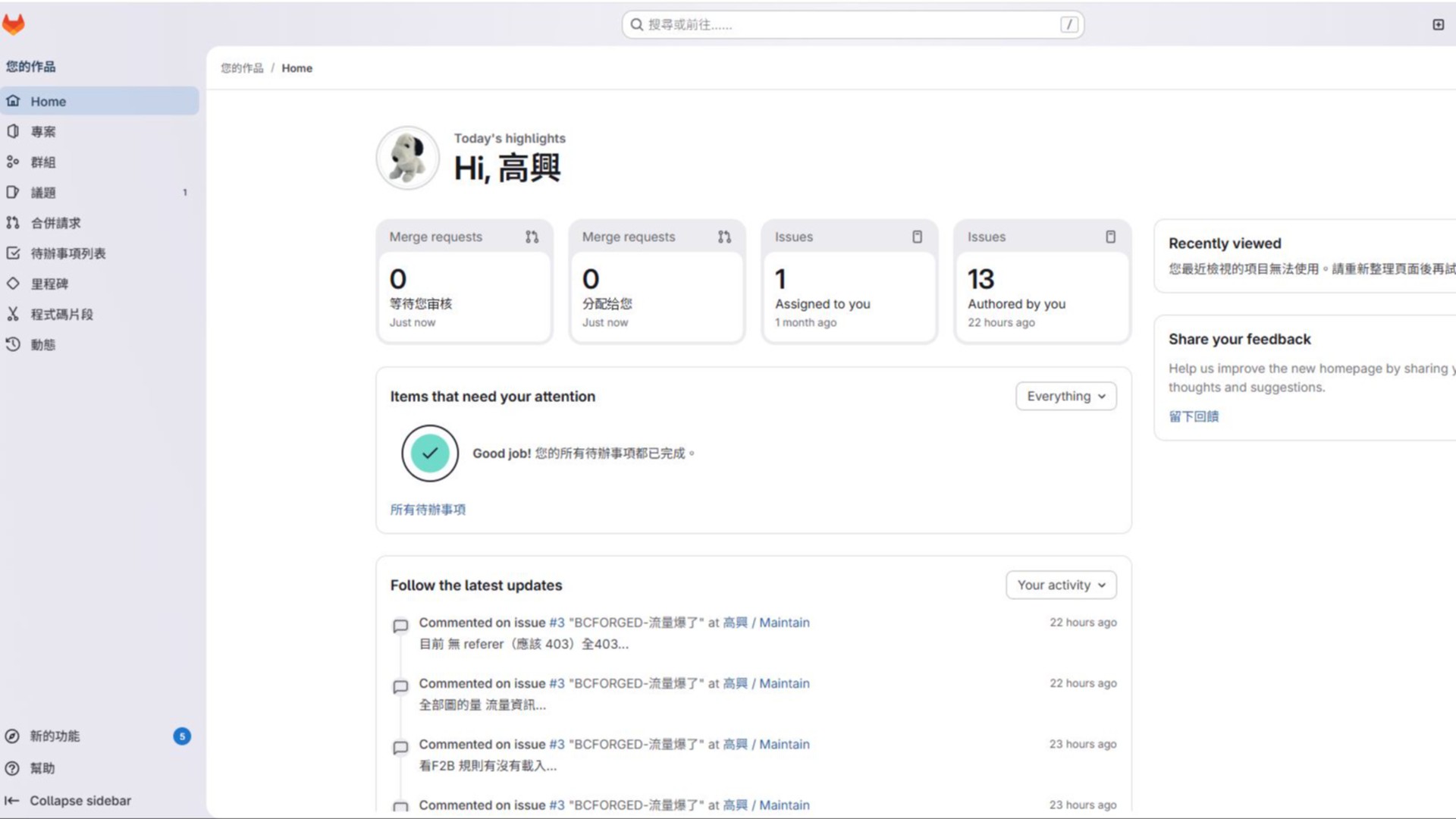Open issue #3 BCFORGED-流量爆了
The height and width of the screenshot is (819, 1456).
556,622
